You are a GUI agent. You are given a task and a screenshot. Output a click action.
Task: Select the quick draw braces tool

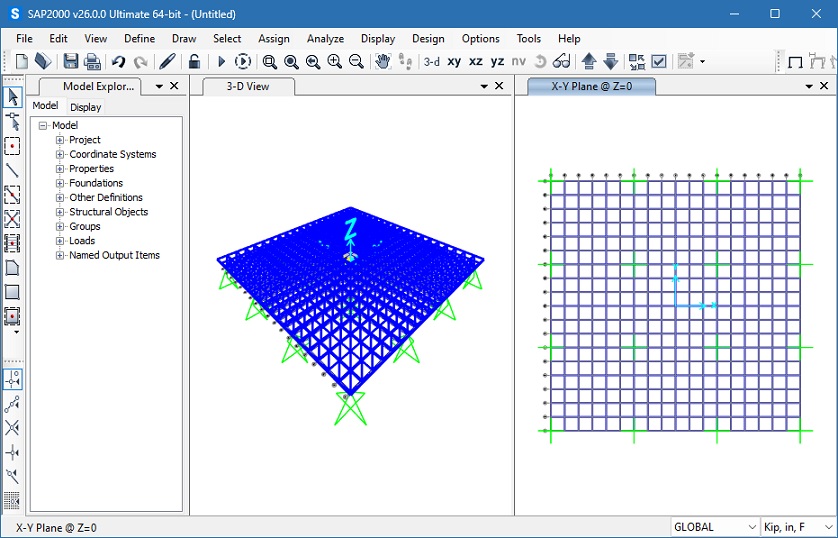coord(12,219)
